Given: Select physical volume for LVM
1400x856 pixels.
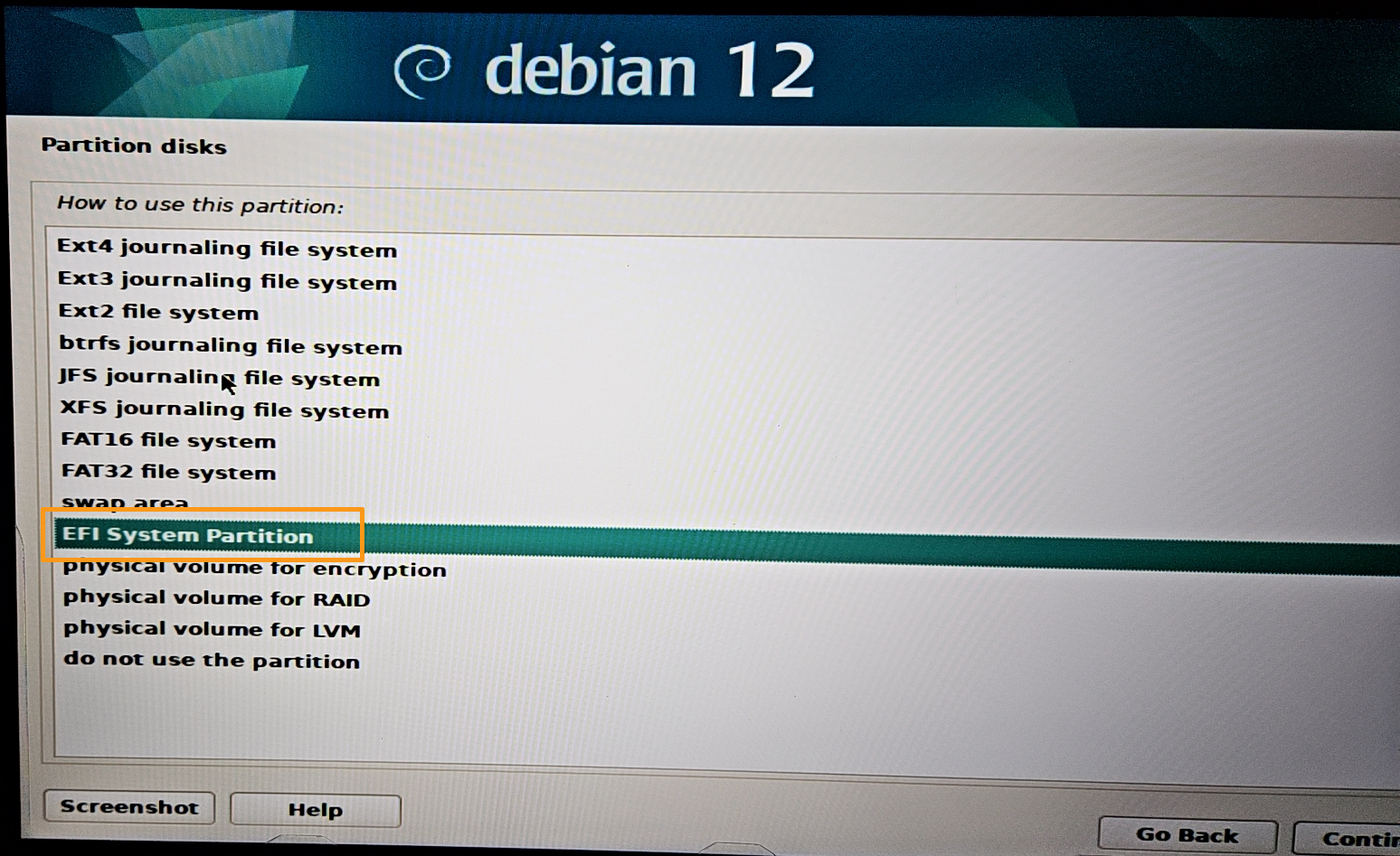Looking at the screenshot, I should [x=212, y=630].
